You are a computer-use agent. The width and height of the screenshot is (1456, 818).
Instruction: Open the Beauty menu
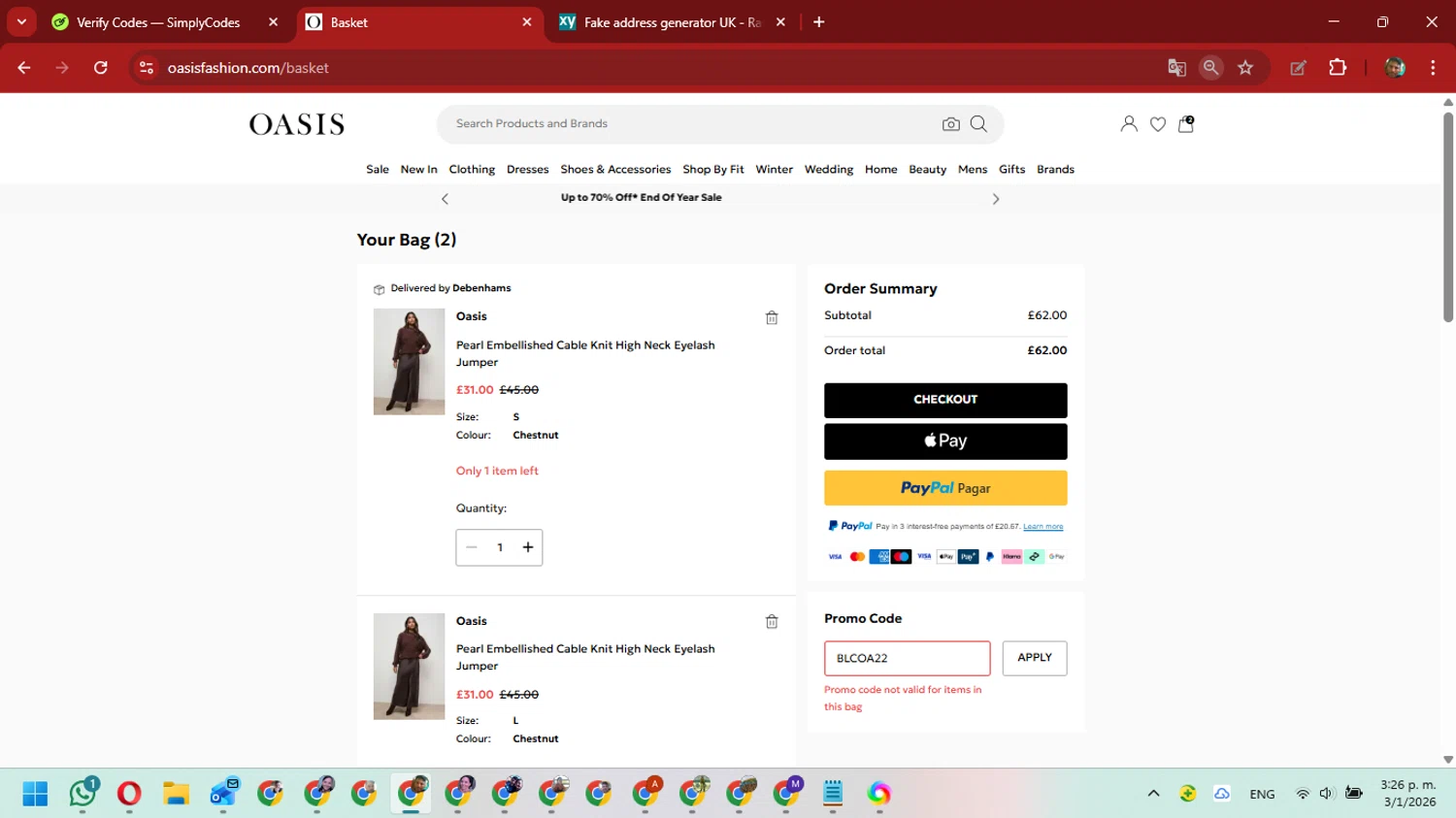pyautogui.click(x=928, y=170)
